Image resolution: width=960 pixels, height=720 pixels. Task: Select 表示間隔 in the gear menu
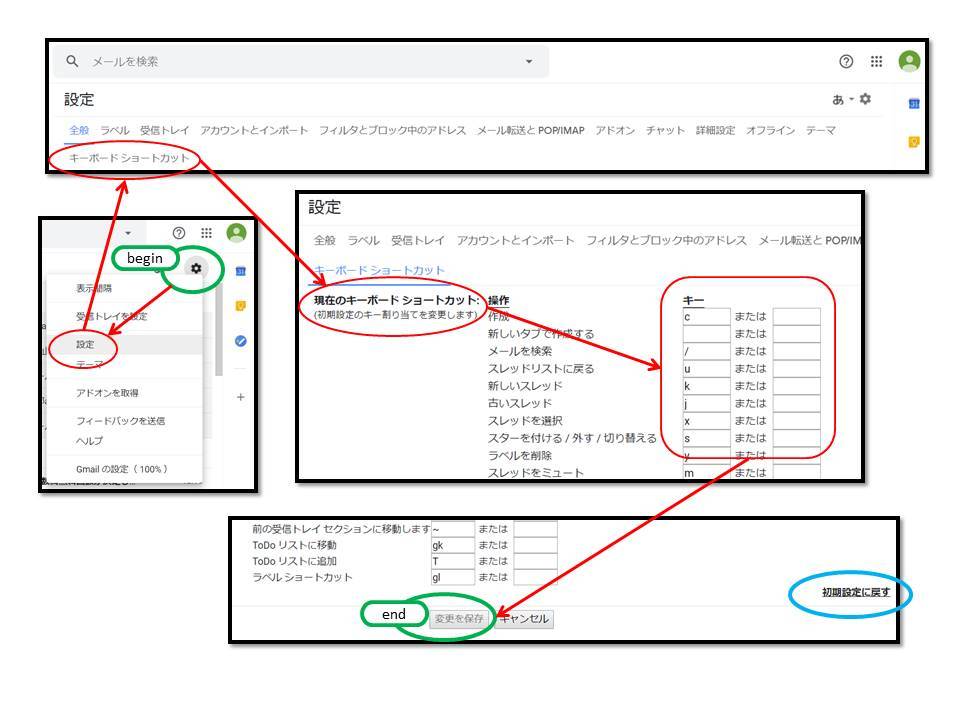(94, 288)
